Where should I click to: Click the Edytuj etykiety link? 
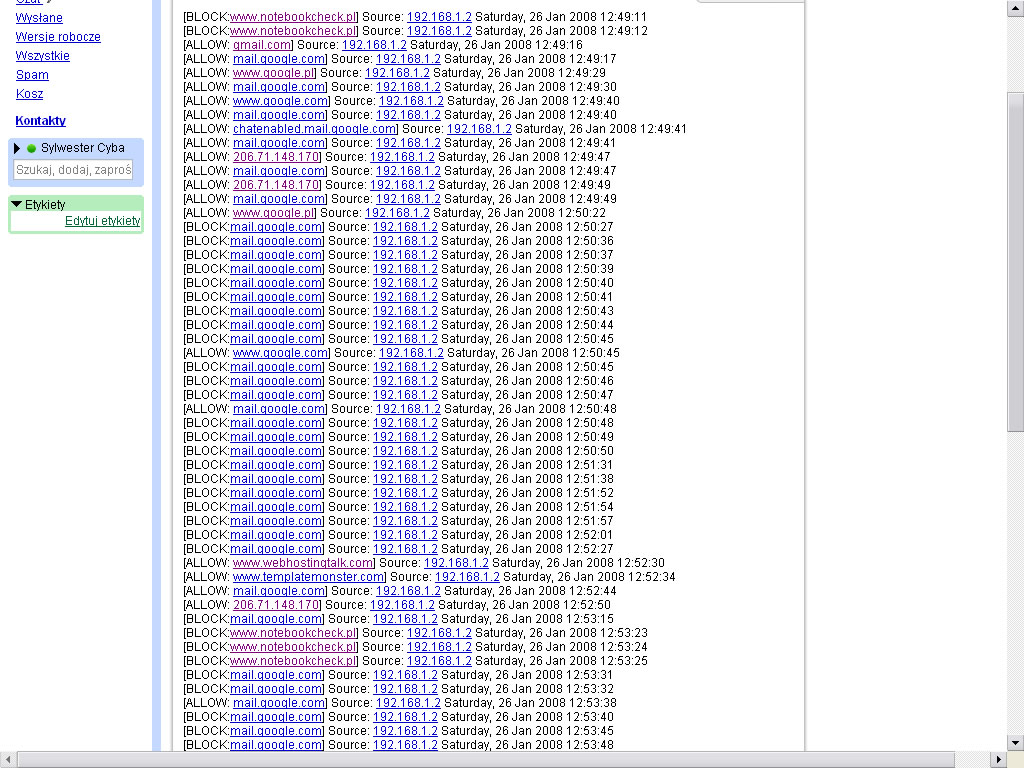point(103,221)
